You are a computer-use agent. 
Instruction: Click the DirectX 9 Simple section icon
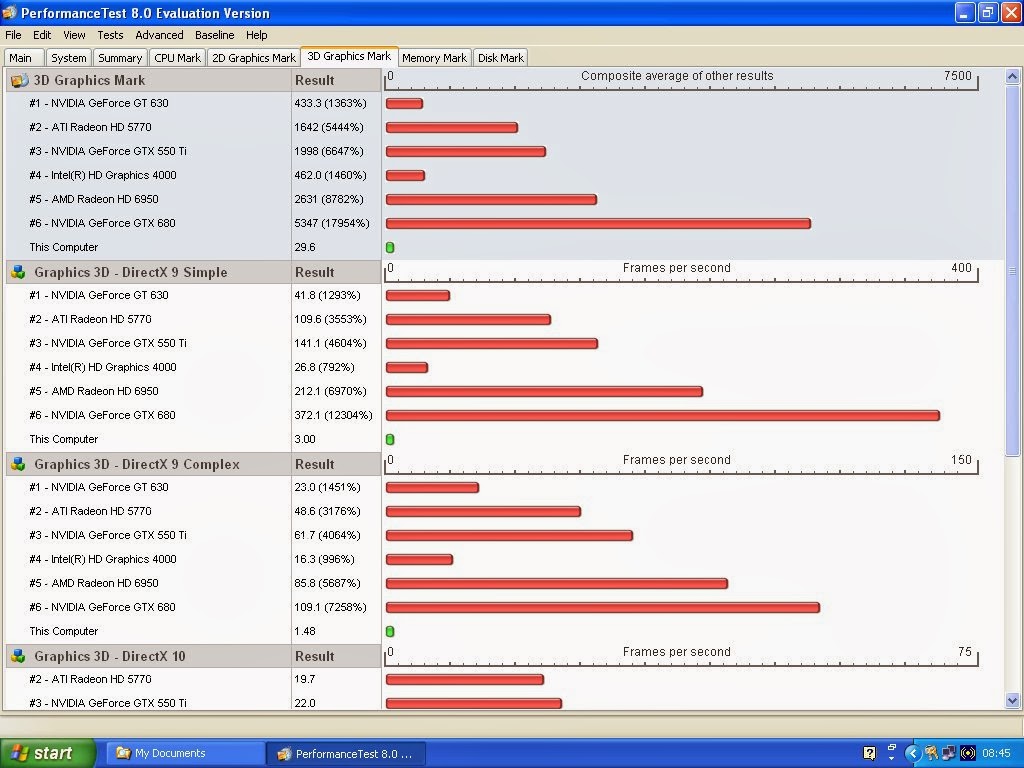tap(18, 272)
